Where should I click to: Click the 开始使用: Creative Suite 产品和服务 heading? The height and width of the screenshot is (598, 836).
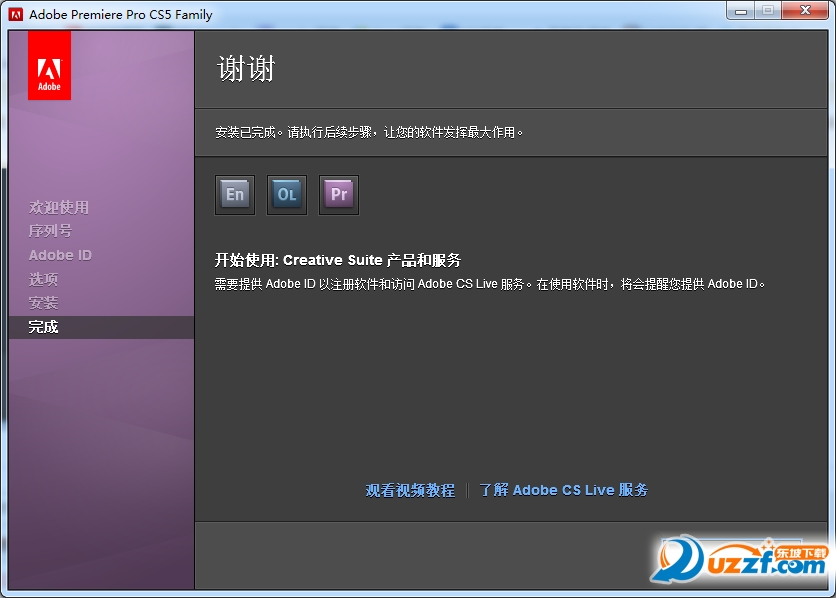[x=338, y=260]
